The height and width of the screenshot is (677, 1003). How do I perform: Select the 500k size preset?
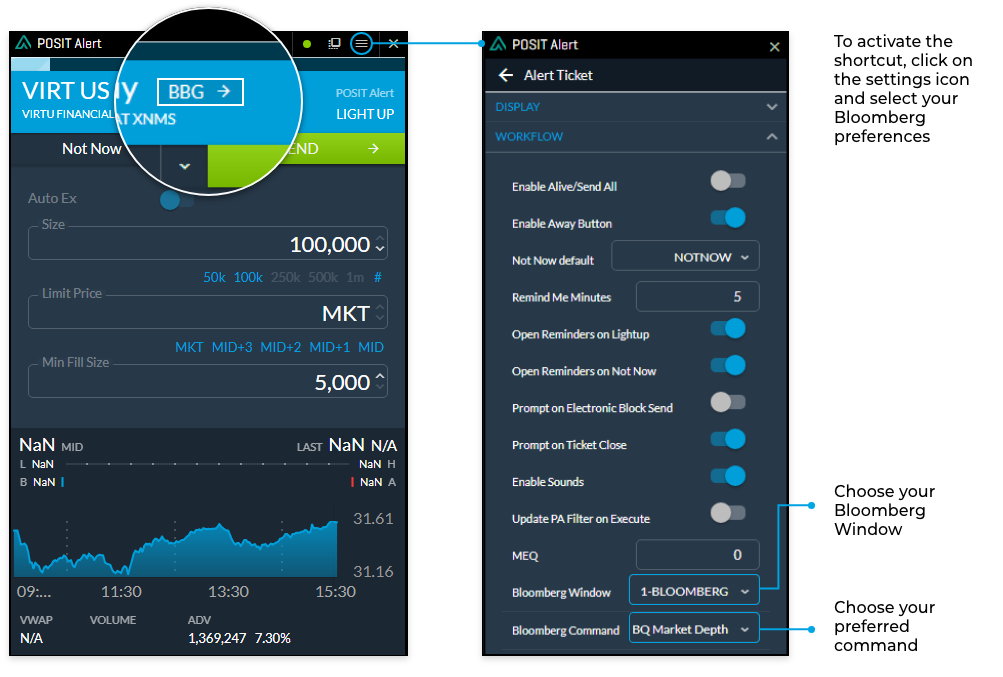[322, 277]
